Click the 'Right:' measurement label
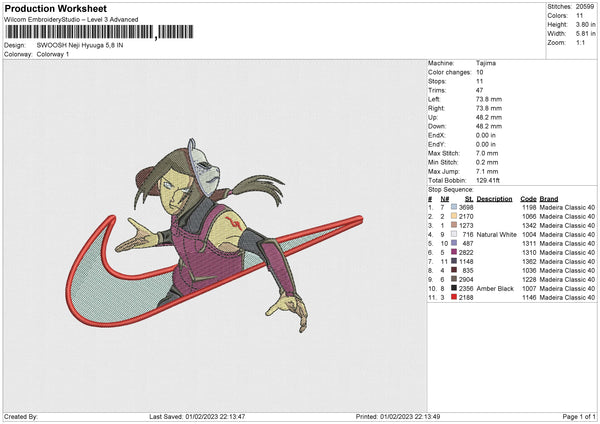This screenshot has height=424, width=600. (435, 108)
